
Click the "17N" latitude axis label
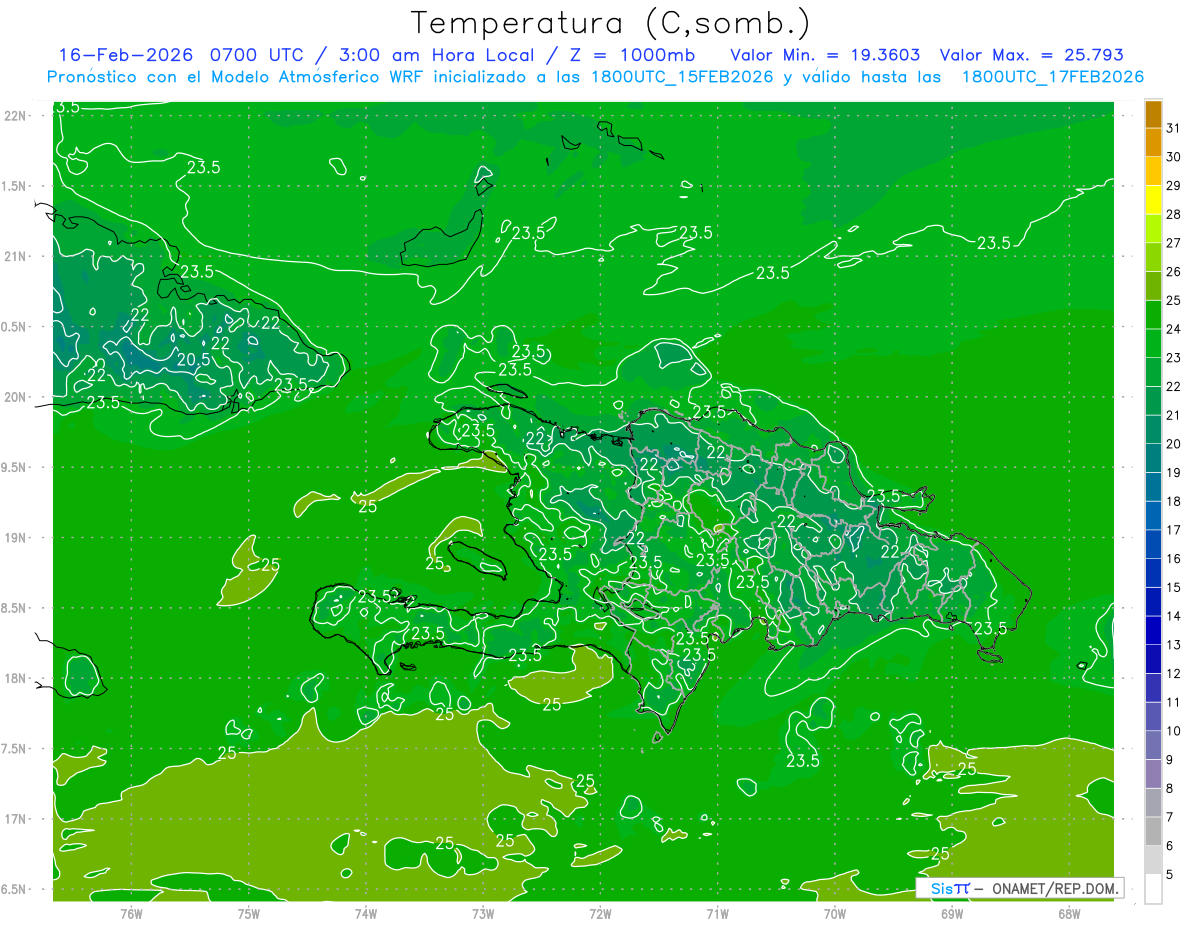17,819
